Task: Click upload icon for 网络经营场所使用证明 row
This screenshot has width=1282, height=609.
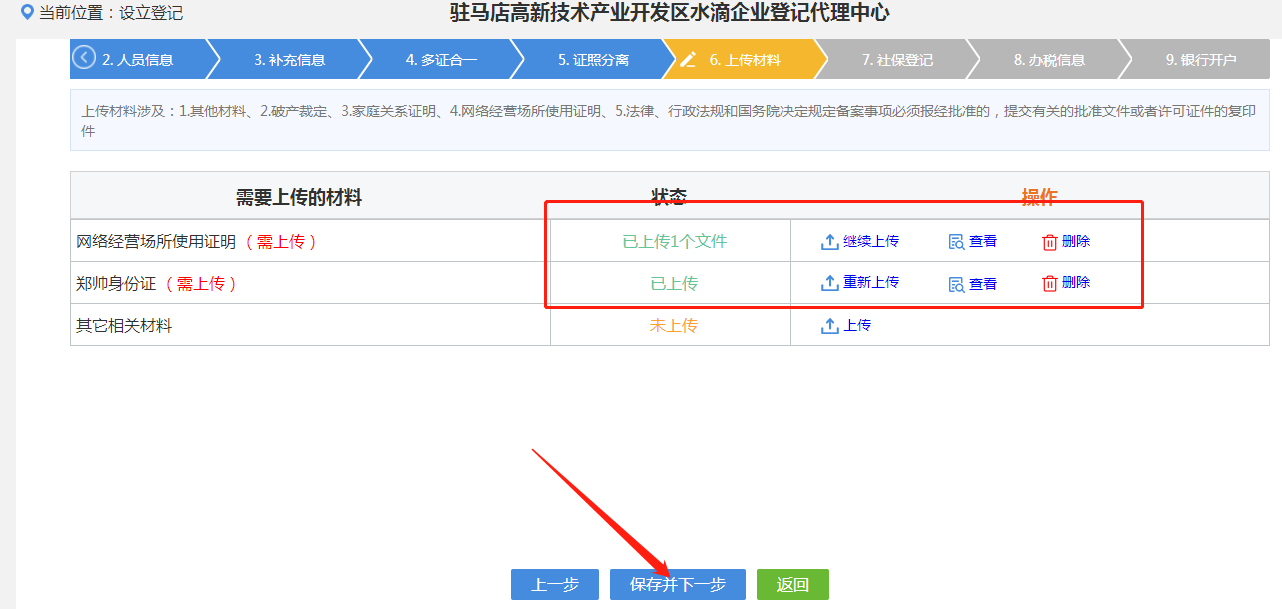Action: click(x=829, y=242)
